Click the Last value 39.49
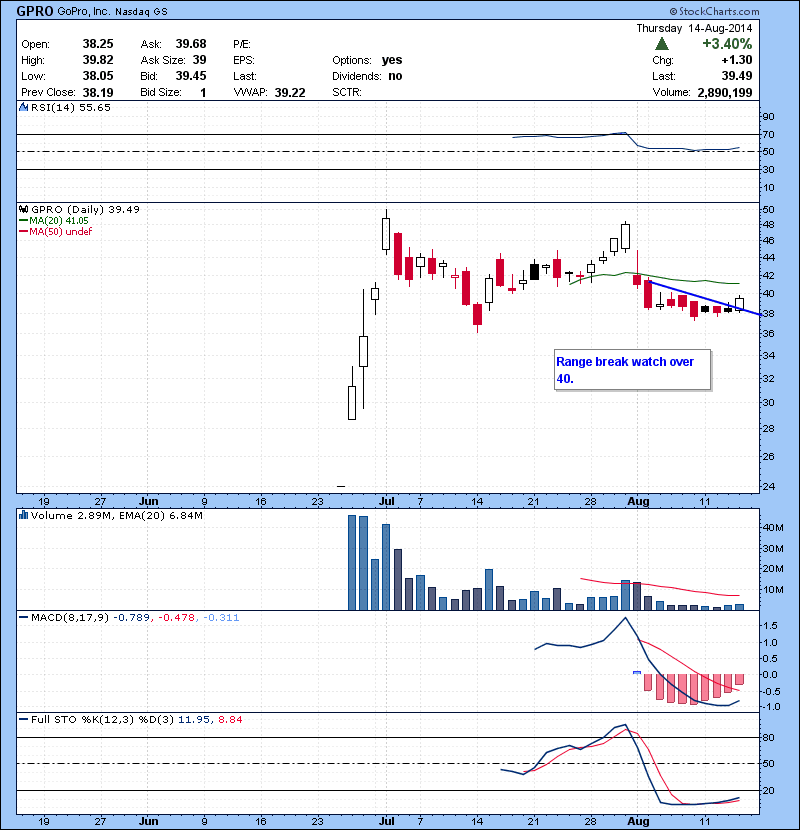This screenshot has height=830, width=800. tap(736, 76)
